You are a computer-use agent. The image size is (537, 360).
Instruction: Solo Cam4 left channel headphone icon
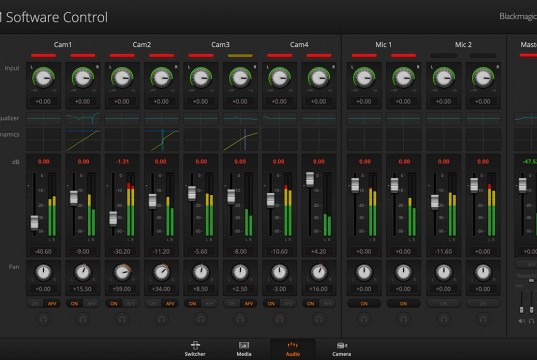click(x=280, y=319)
